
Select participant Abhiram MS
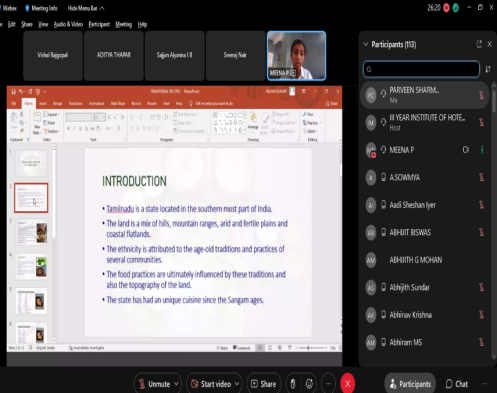[425, 342]
